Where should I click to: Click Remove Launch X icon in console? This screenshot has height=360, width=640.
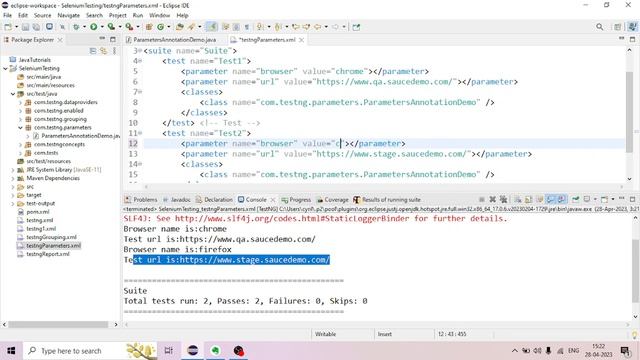tap(493, 199)
